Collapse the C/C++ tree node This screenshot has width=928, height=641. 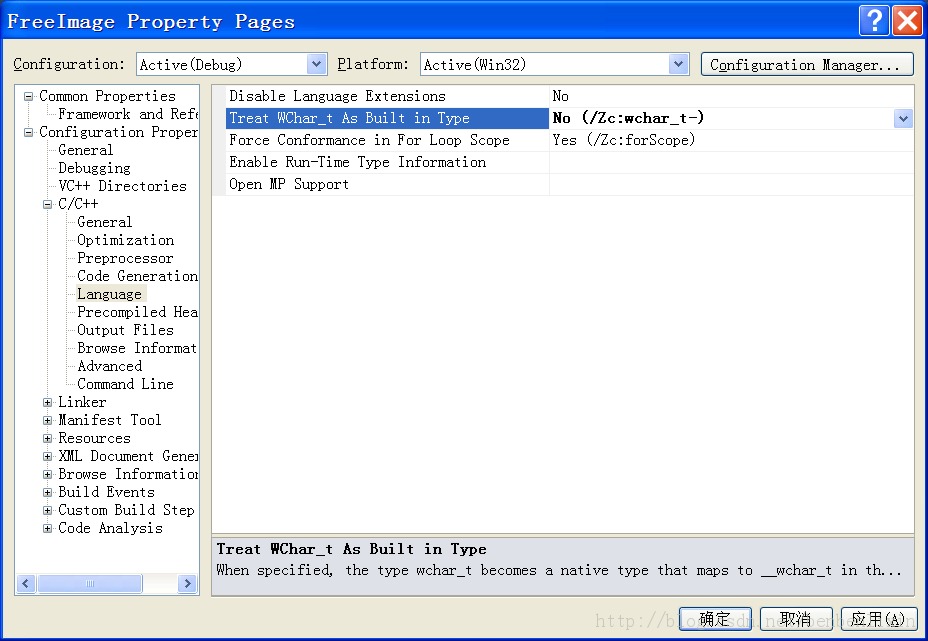click(47, 204)
